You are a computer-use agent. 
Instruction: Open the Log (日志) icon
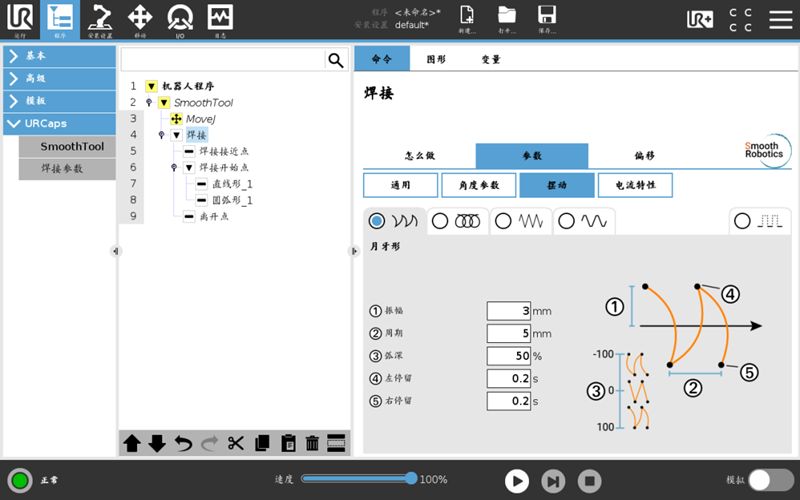click(x=220, y=18)
